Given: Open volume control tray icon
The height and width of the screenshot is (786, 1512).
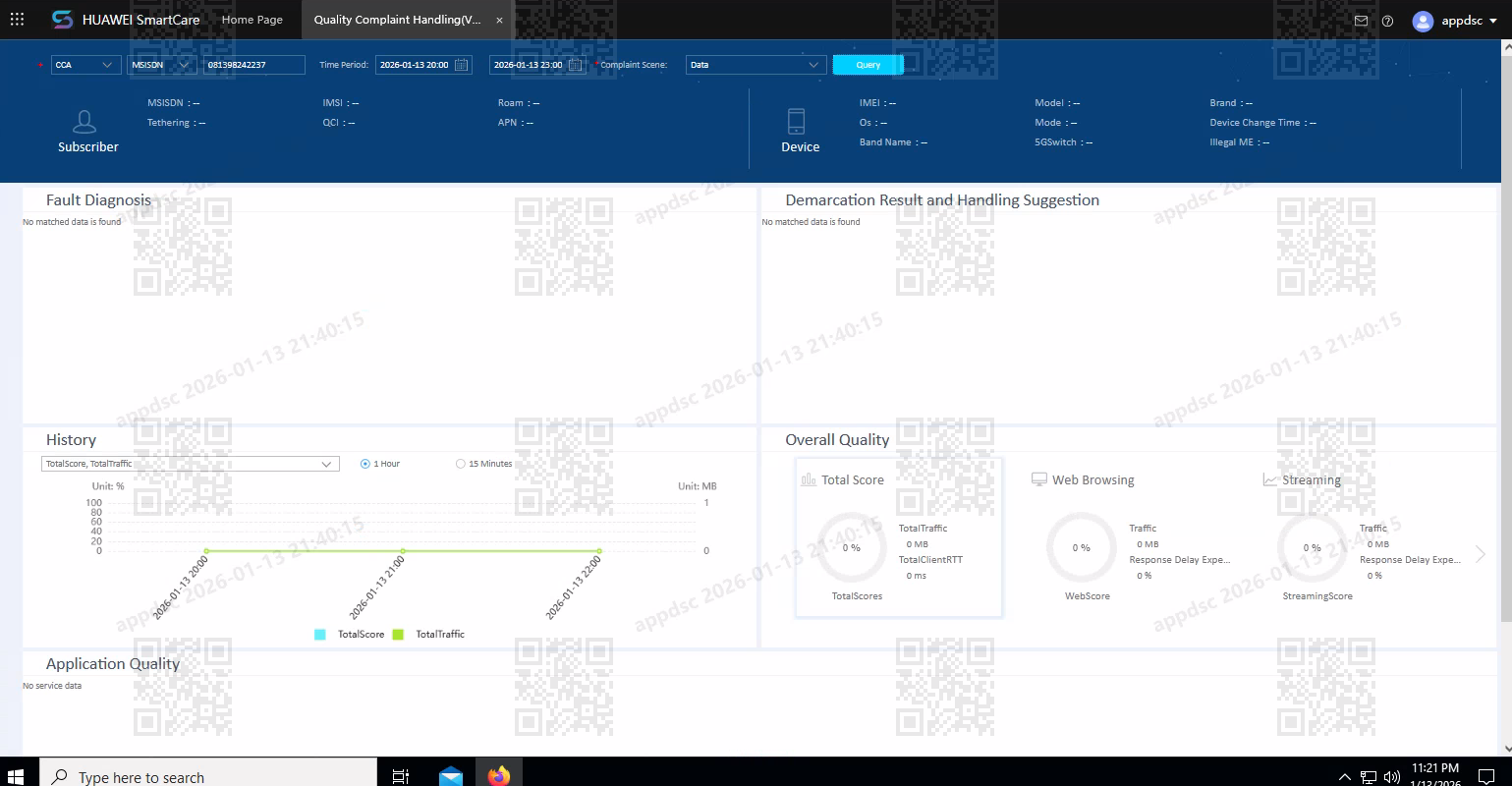Looking at the screenshot, I should pos(1392,777).
